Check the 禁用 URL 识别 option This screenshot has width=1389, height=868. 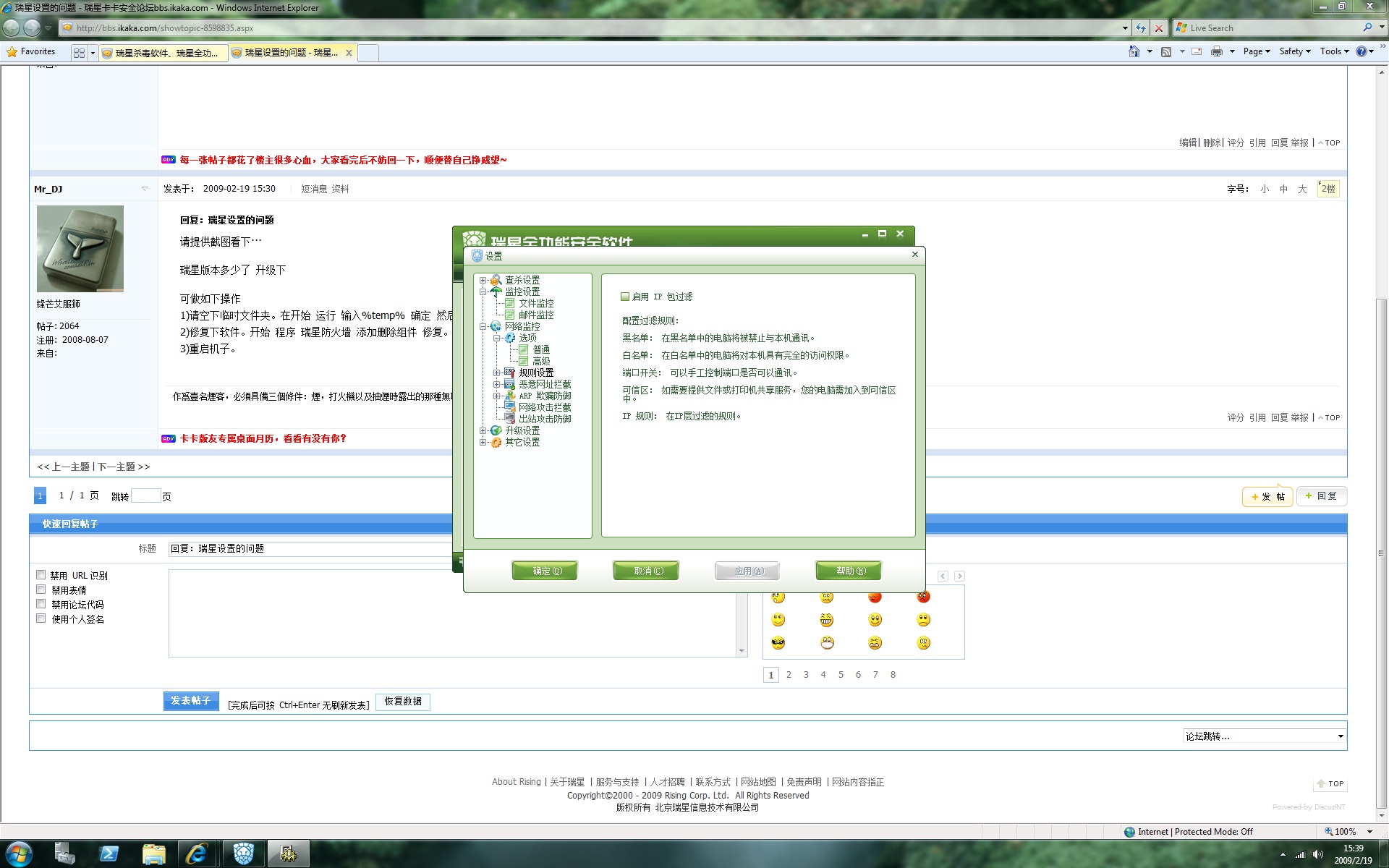[41, 575]
